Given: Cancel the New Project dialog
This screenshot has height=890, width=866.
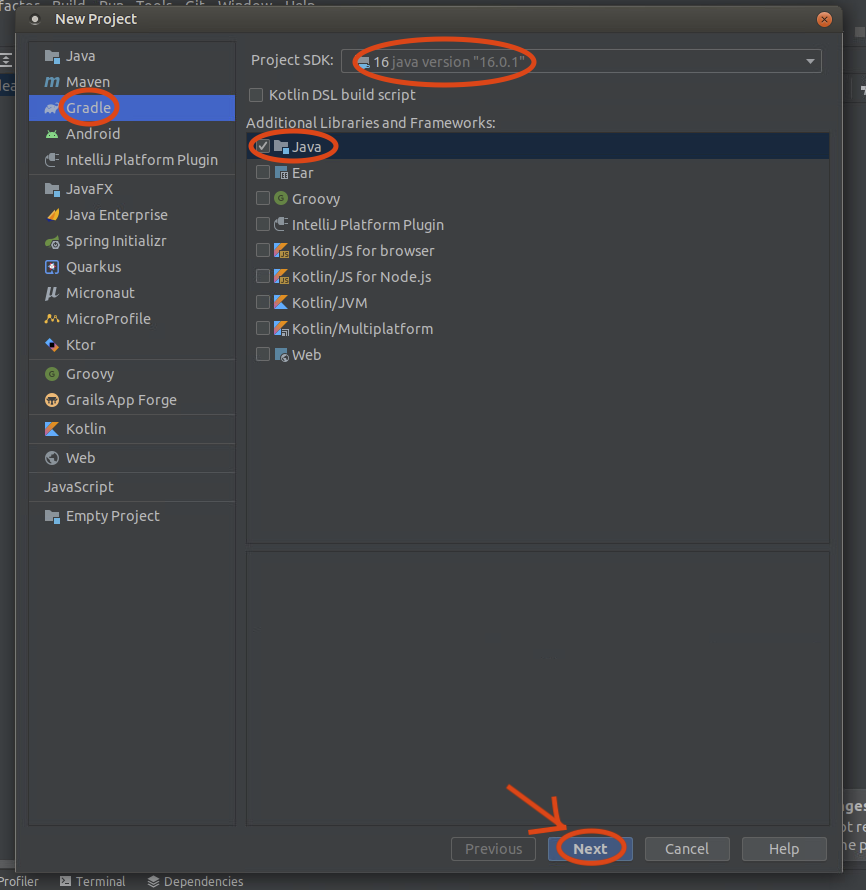Looking at the screenshot, I should tap(687, 849).
